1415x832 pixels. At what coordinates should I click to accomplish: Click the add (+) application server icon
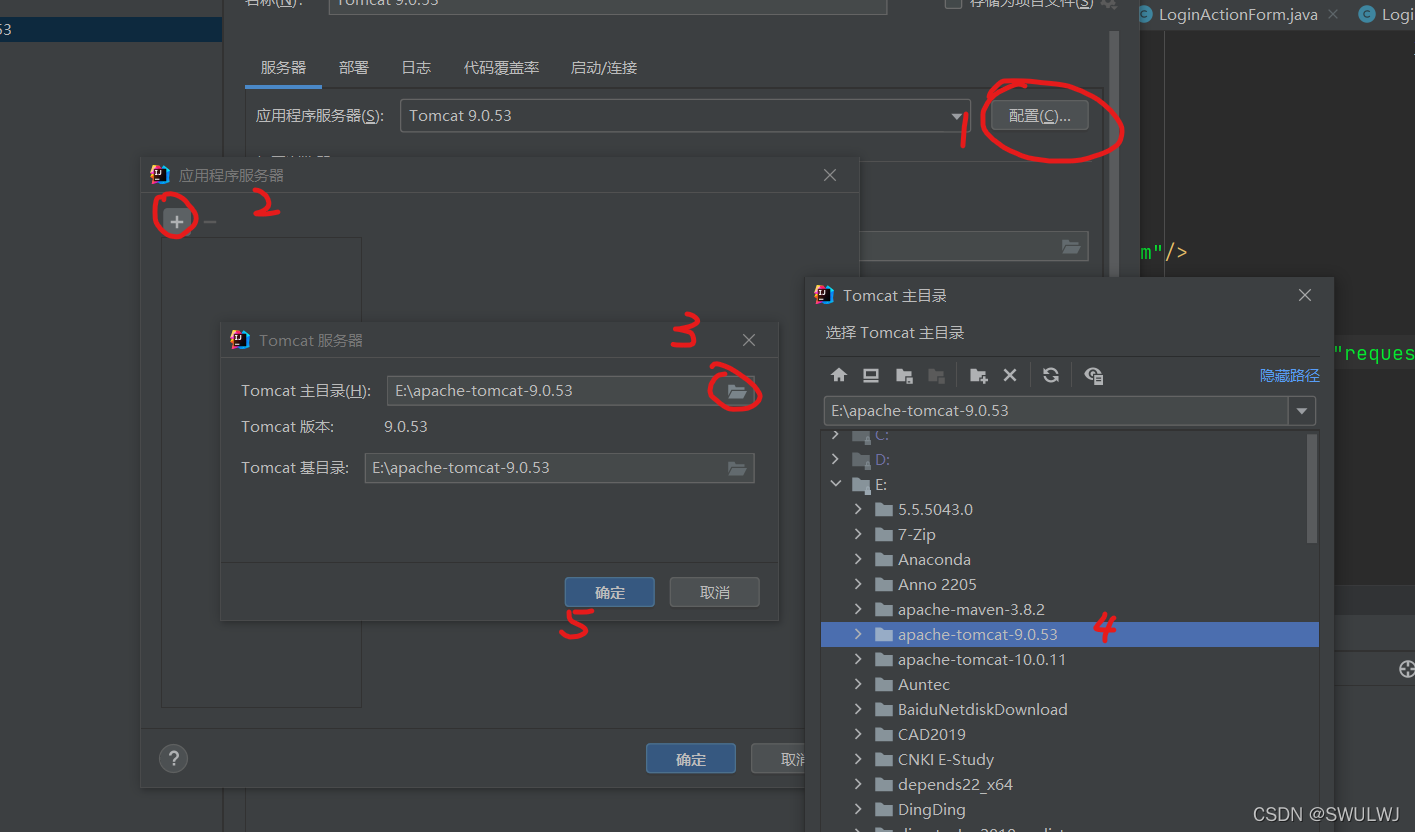177,221
